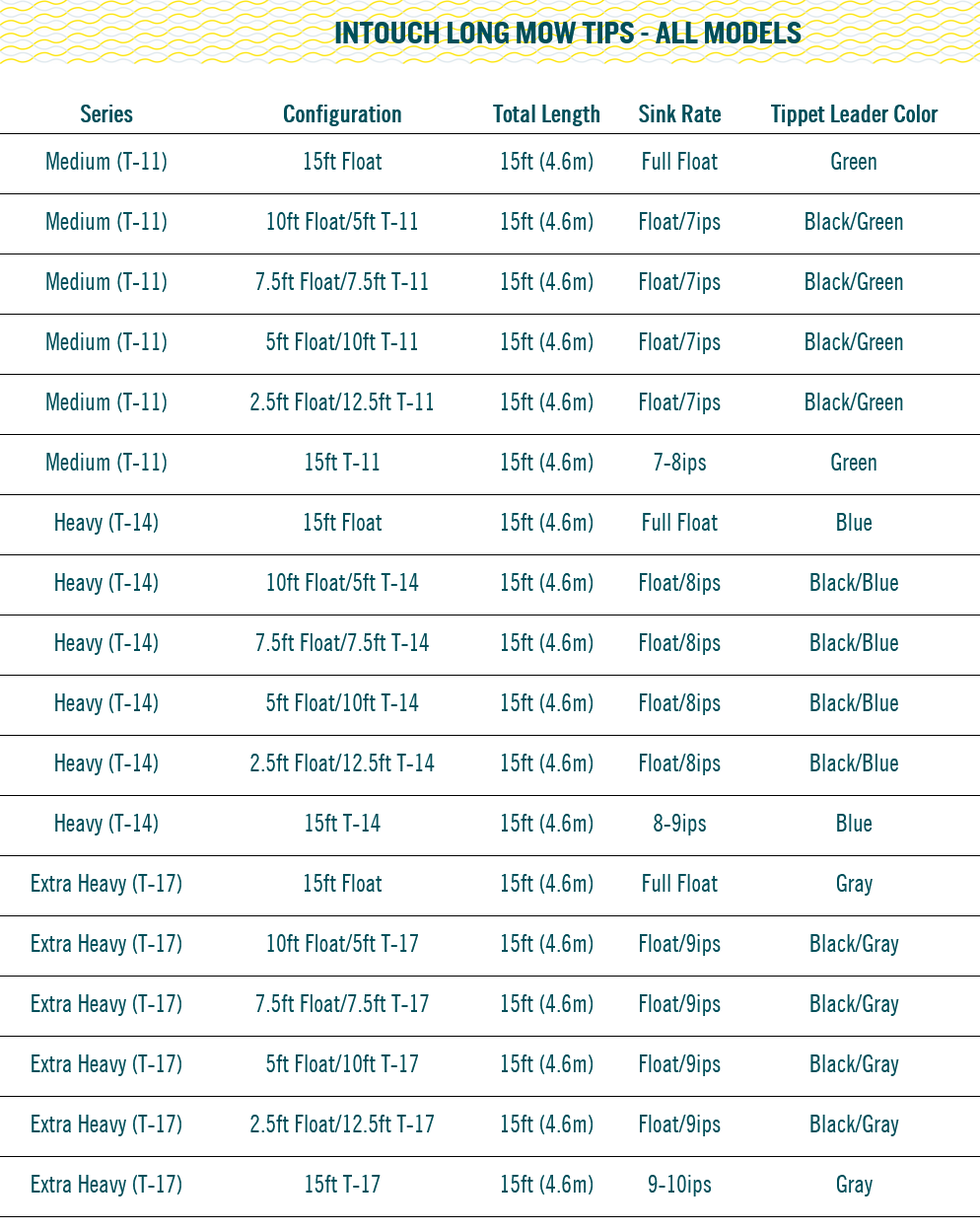Click the 15ft T-11 configuration cell
Image resolution: width=980 pixels, height=1232 pixels.
click(342, 463)
